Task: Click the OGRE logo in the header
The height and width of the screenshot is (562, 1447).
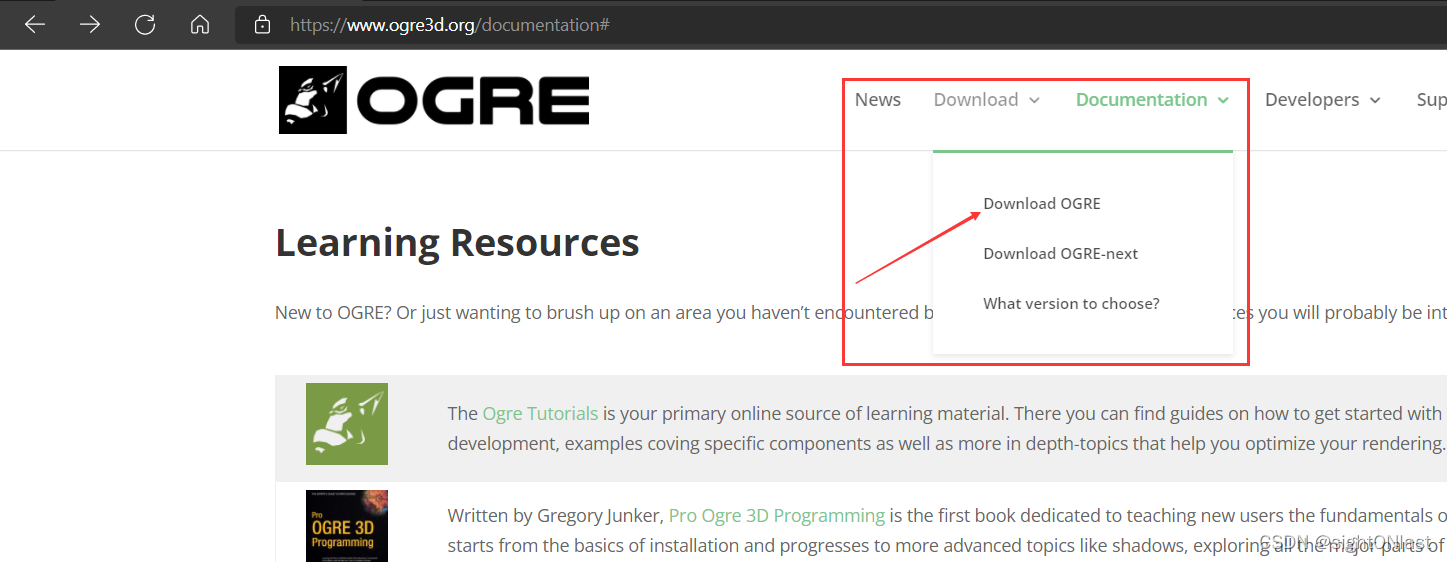Action: (x=434, y=100)
